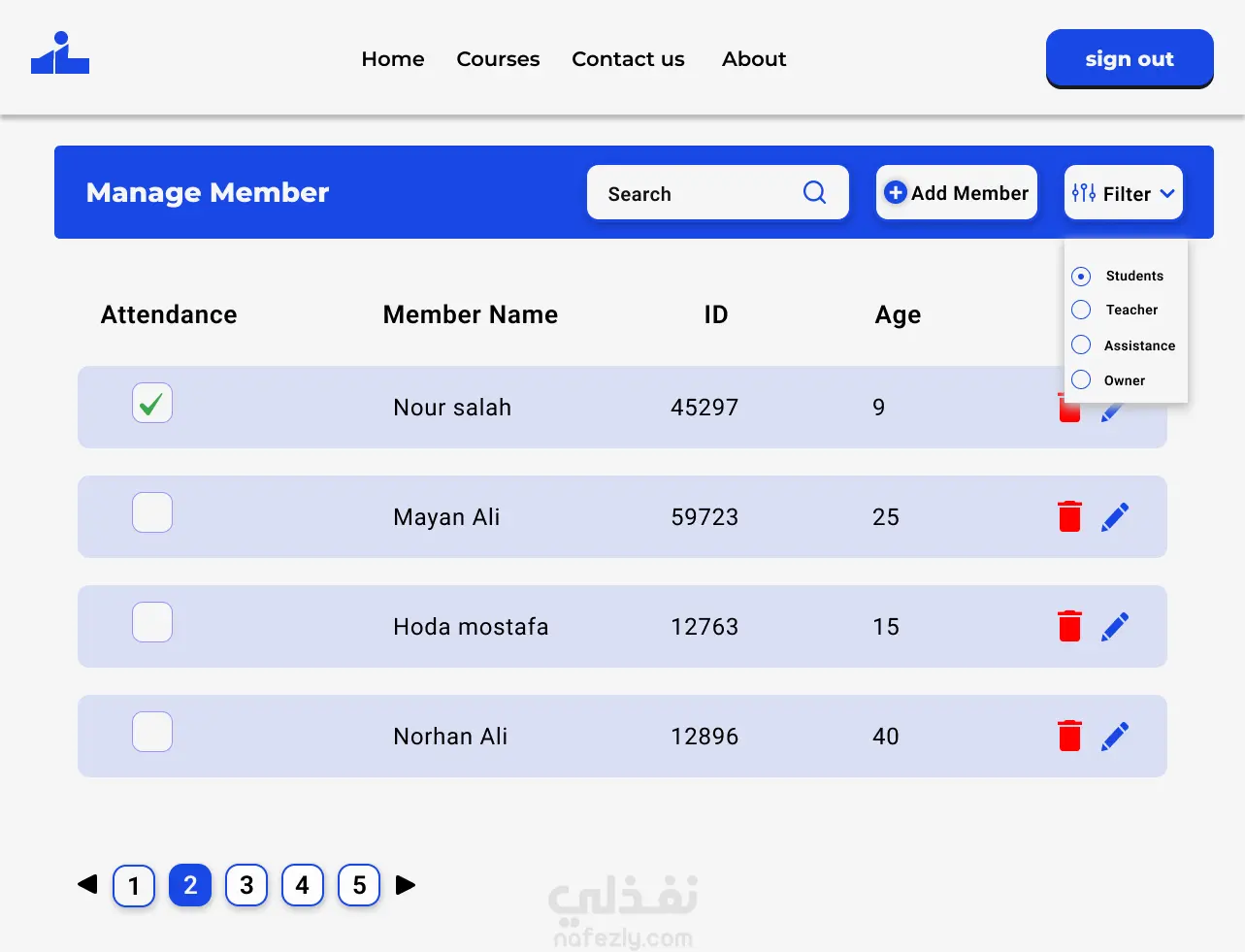Click the sign out button
The height and width of the screenshot is (952, 1245).
1130,58
